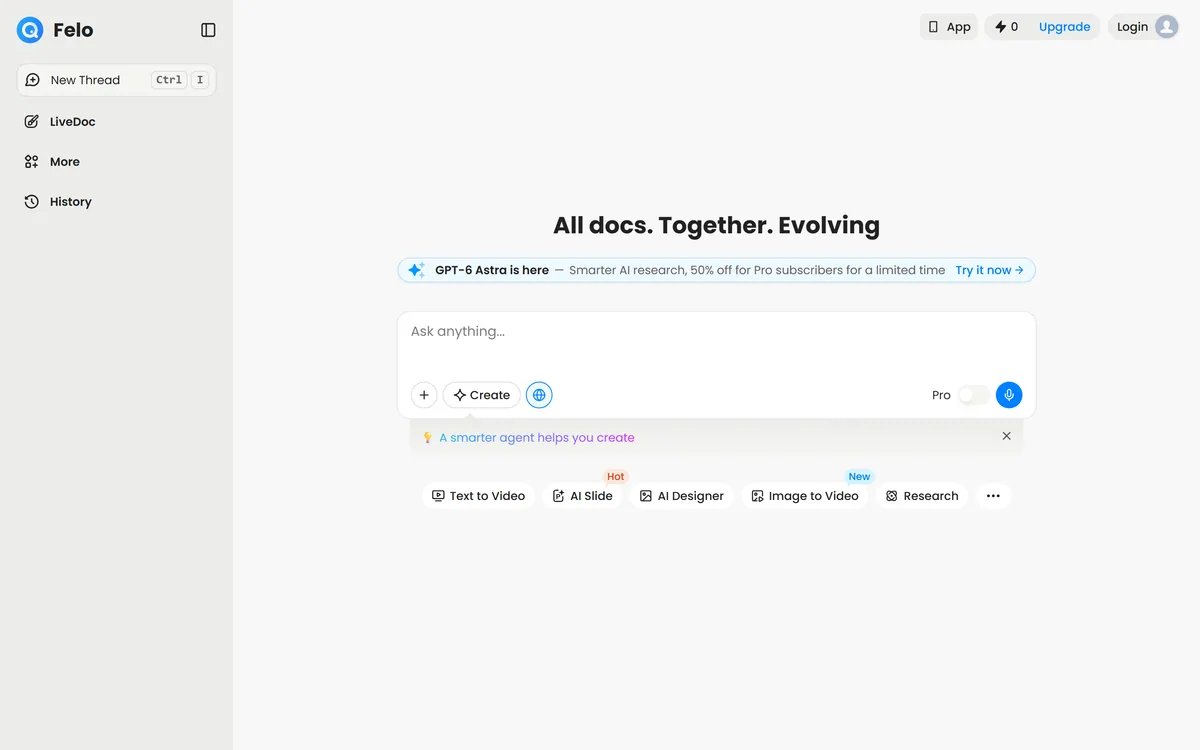
Task: Select AI Designer option
Action: click(682, 496)
